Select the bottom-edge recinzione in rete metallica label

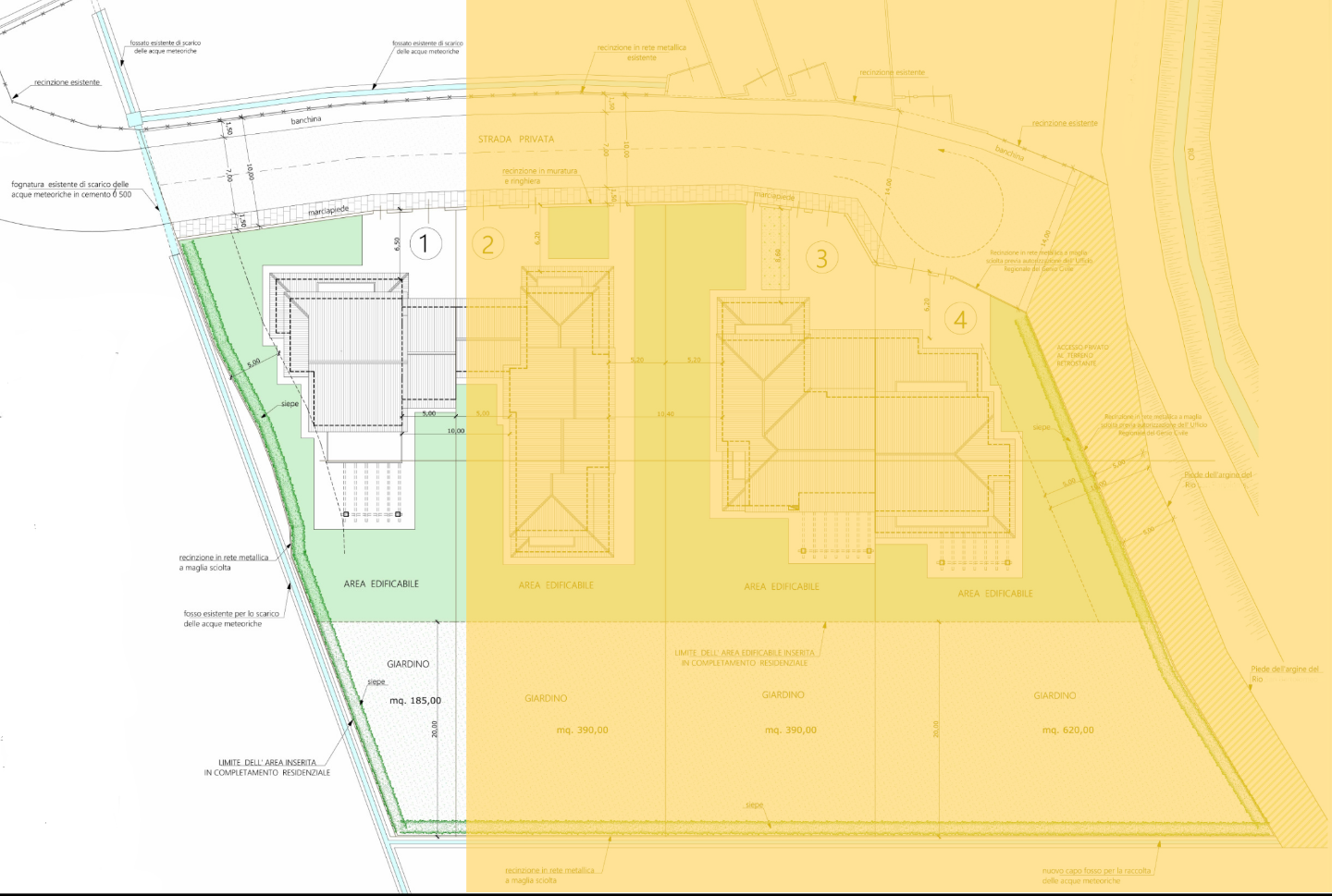[x=549, y=875]
